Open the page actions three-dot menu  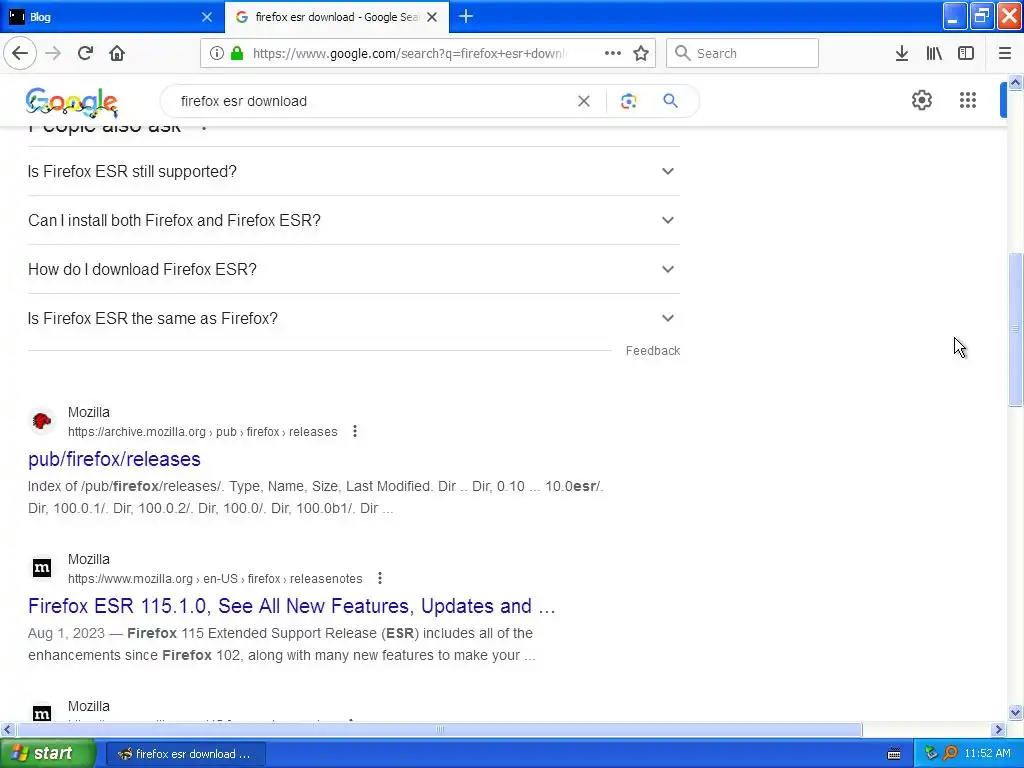(613, 53)
